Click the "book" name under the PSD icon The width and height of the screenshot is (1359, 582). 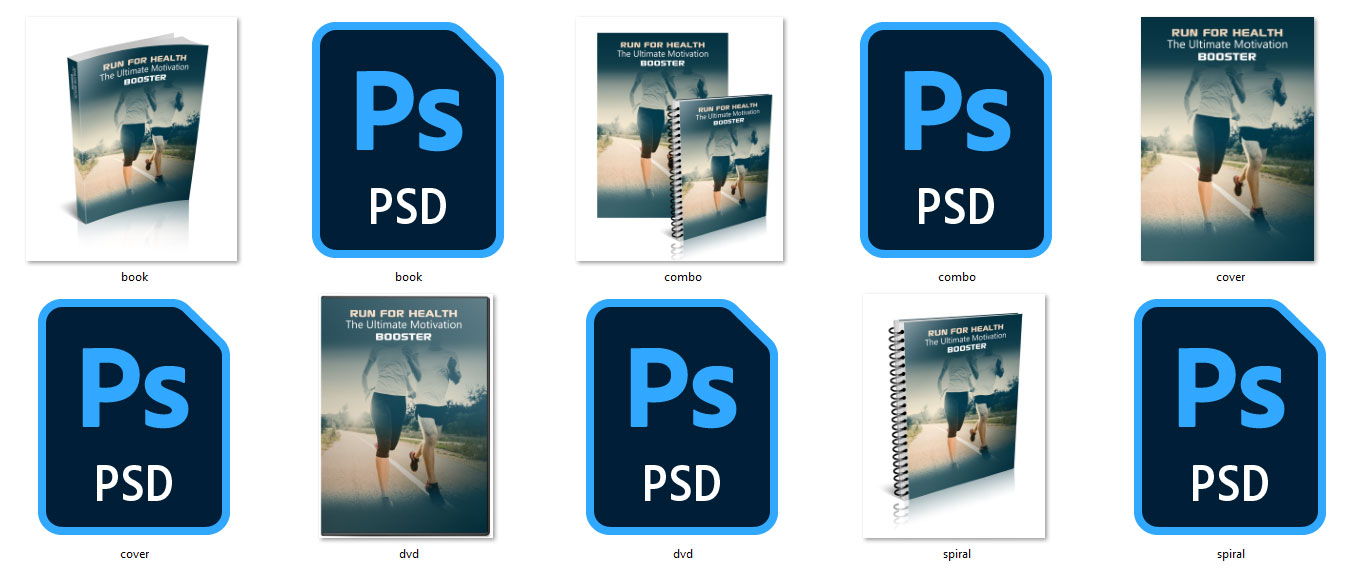(408, 277)
